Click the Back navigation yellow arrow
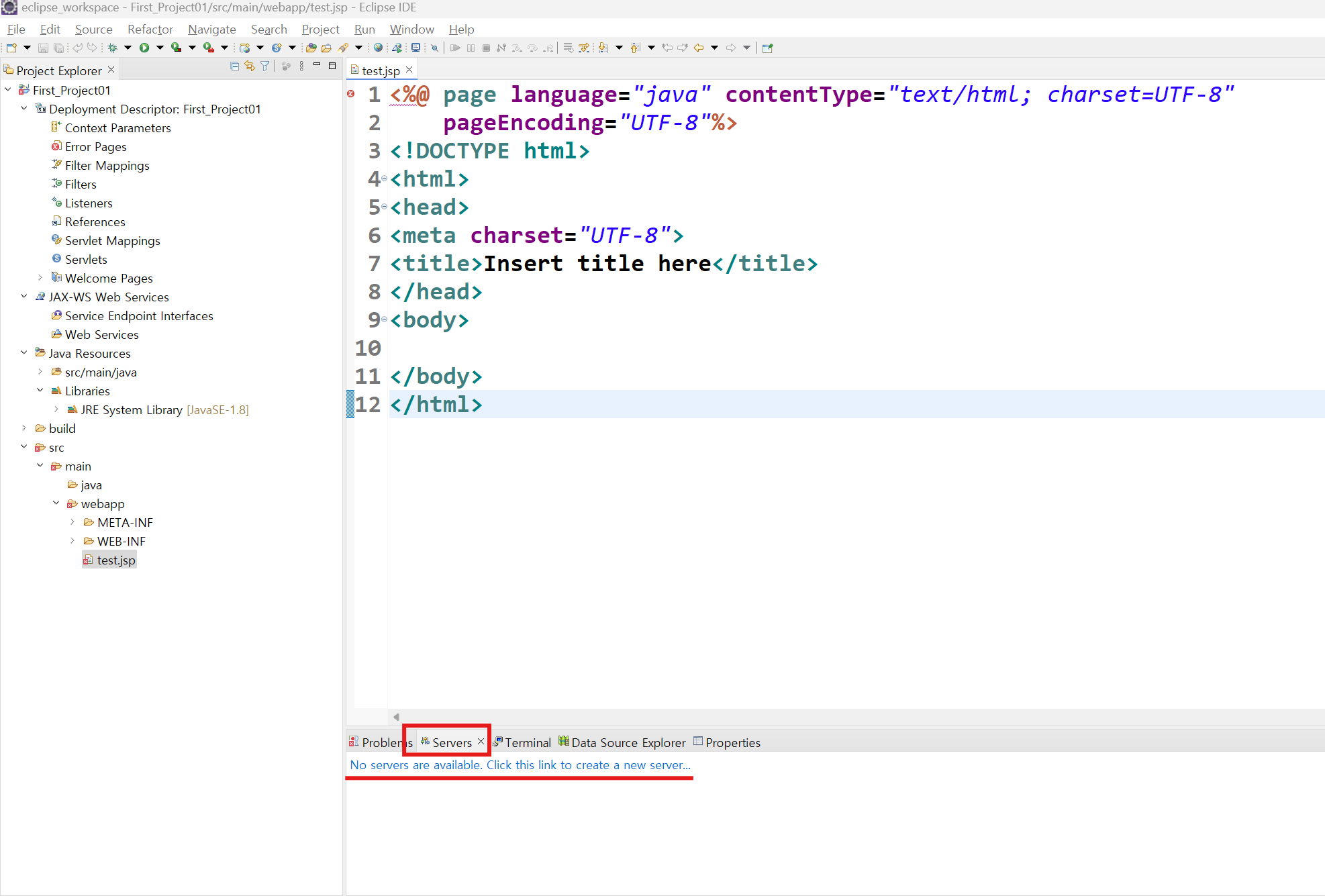The height and width of the screenshot is (896, 1325). [699, 48]
